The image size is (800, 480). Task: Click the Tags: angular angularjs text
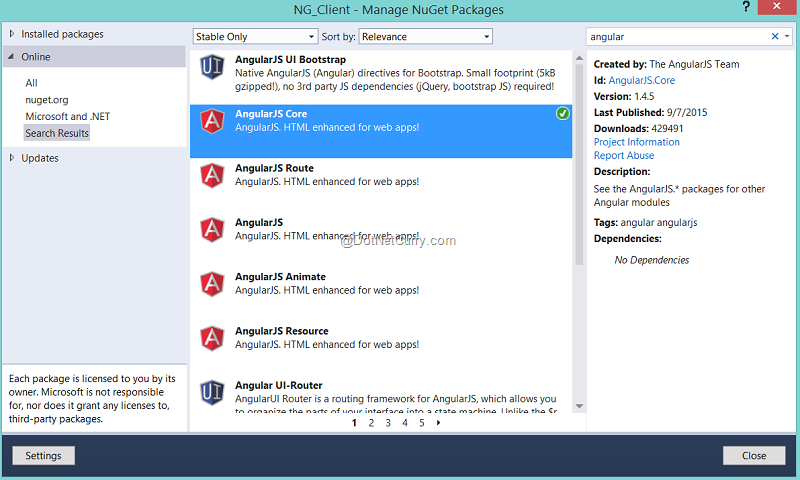click(645, 222)
